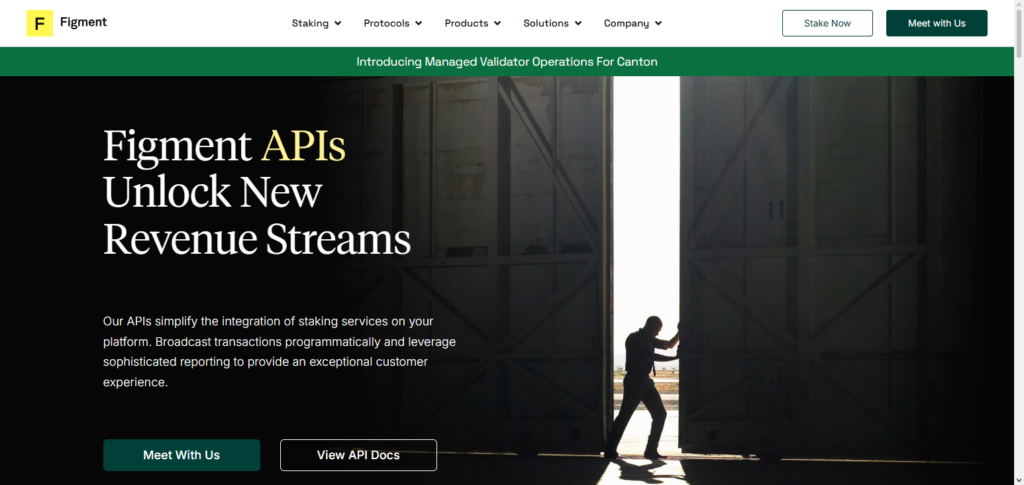Expand the Company chevron arrow
Viewport: 1024px width, 485px height.
[658, 23]
